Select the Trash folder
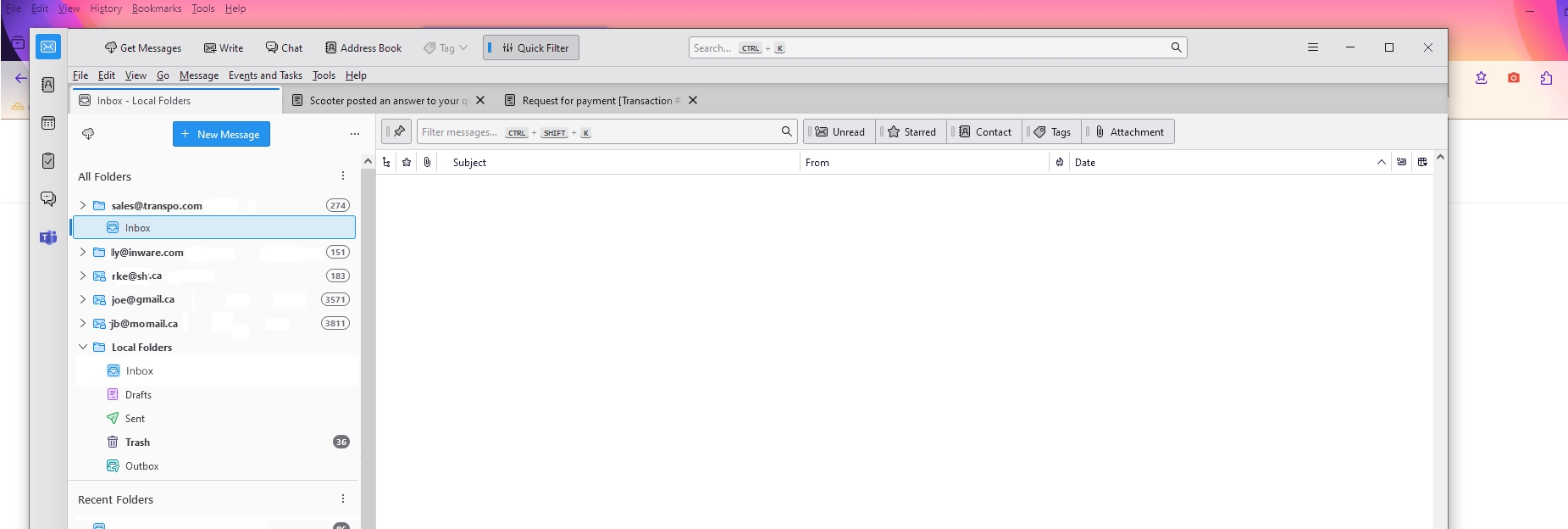This screenshot has height=529, width=1568. pyautogui.click(x=214, y=442)
